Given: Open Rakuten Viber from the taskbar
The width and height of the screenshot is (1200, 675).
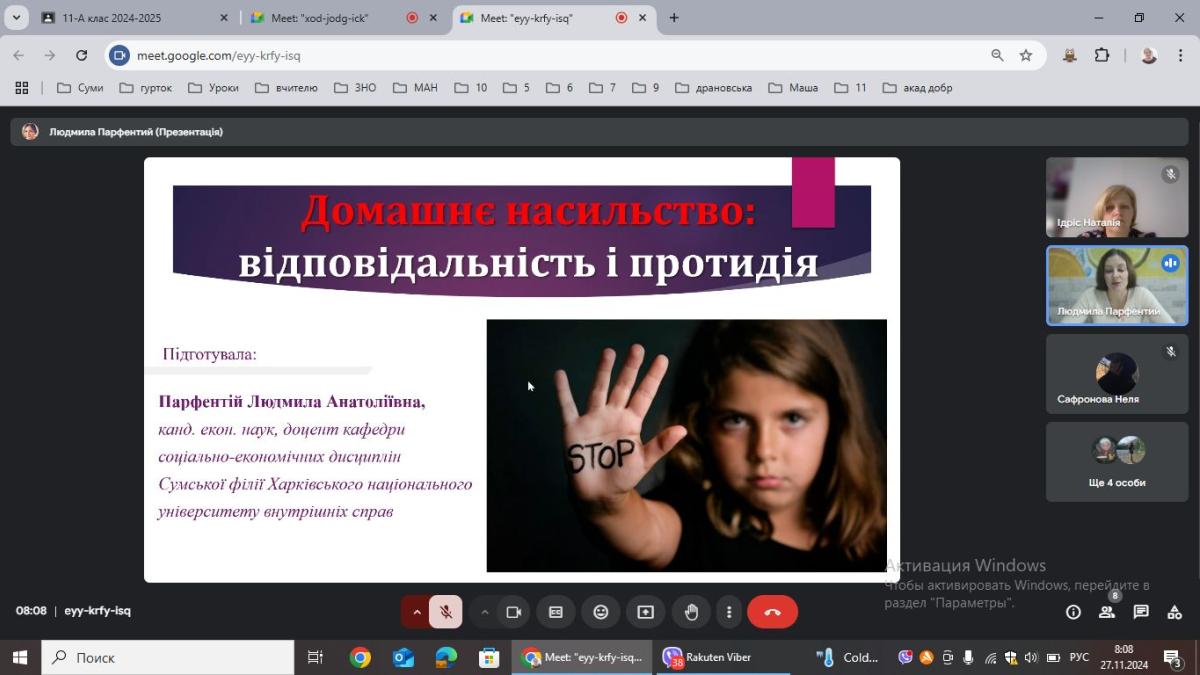Looking at the screenshot, I should (x=708, y=657).
